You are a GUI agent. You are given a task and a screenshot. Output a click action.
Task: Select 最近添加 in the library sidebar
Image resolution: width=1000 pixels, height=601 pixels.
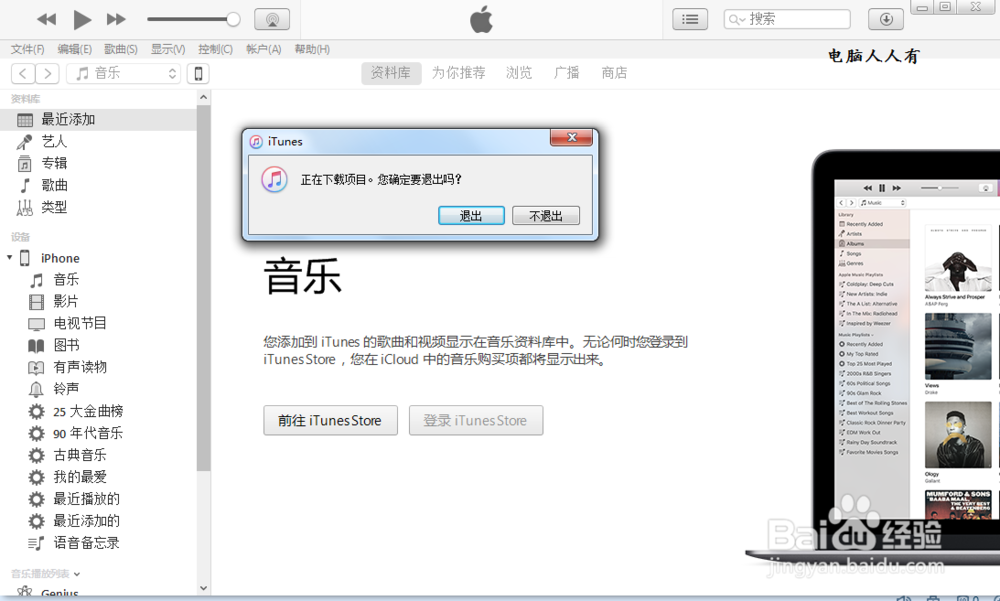(x=98, y=119)
